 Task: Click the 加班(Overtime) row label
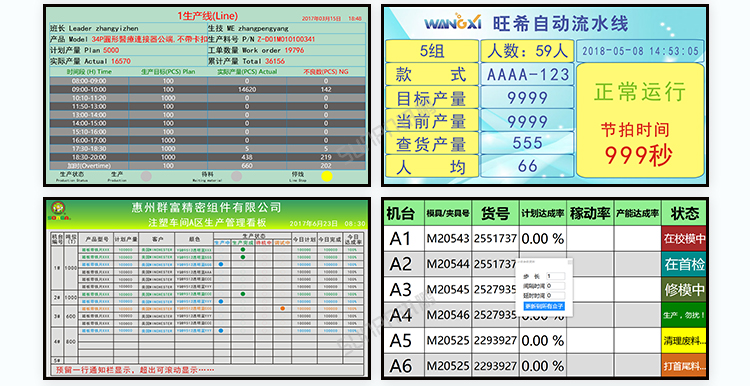click(89, 165)
